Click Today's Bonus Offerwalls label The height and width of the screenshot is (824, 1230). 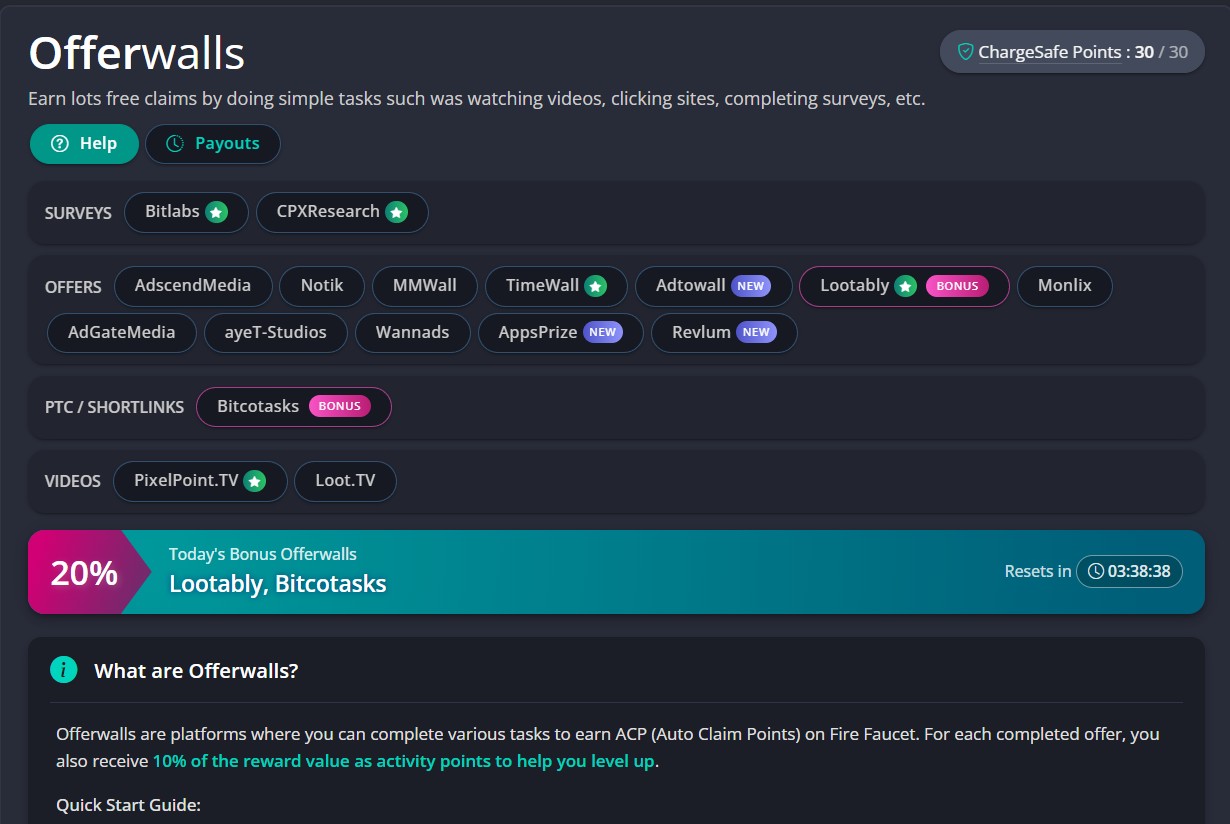point(263,554)
